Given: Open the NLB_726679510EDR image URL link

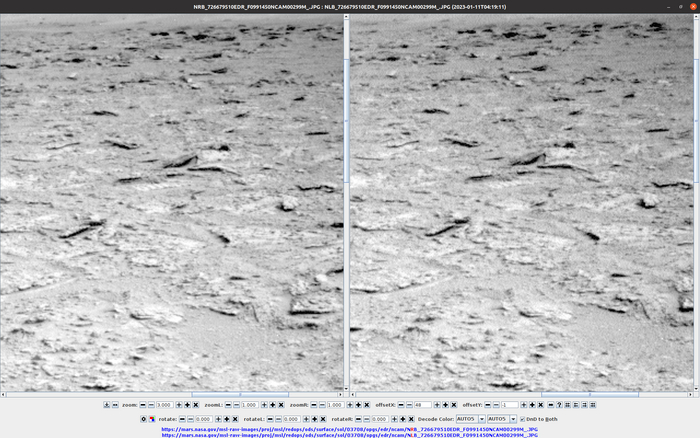Looking at the screenshot, I should tap(350, 435).
